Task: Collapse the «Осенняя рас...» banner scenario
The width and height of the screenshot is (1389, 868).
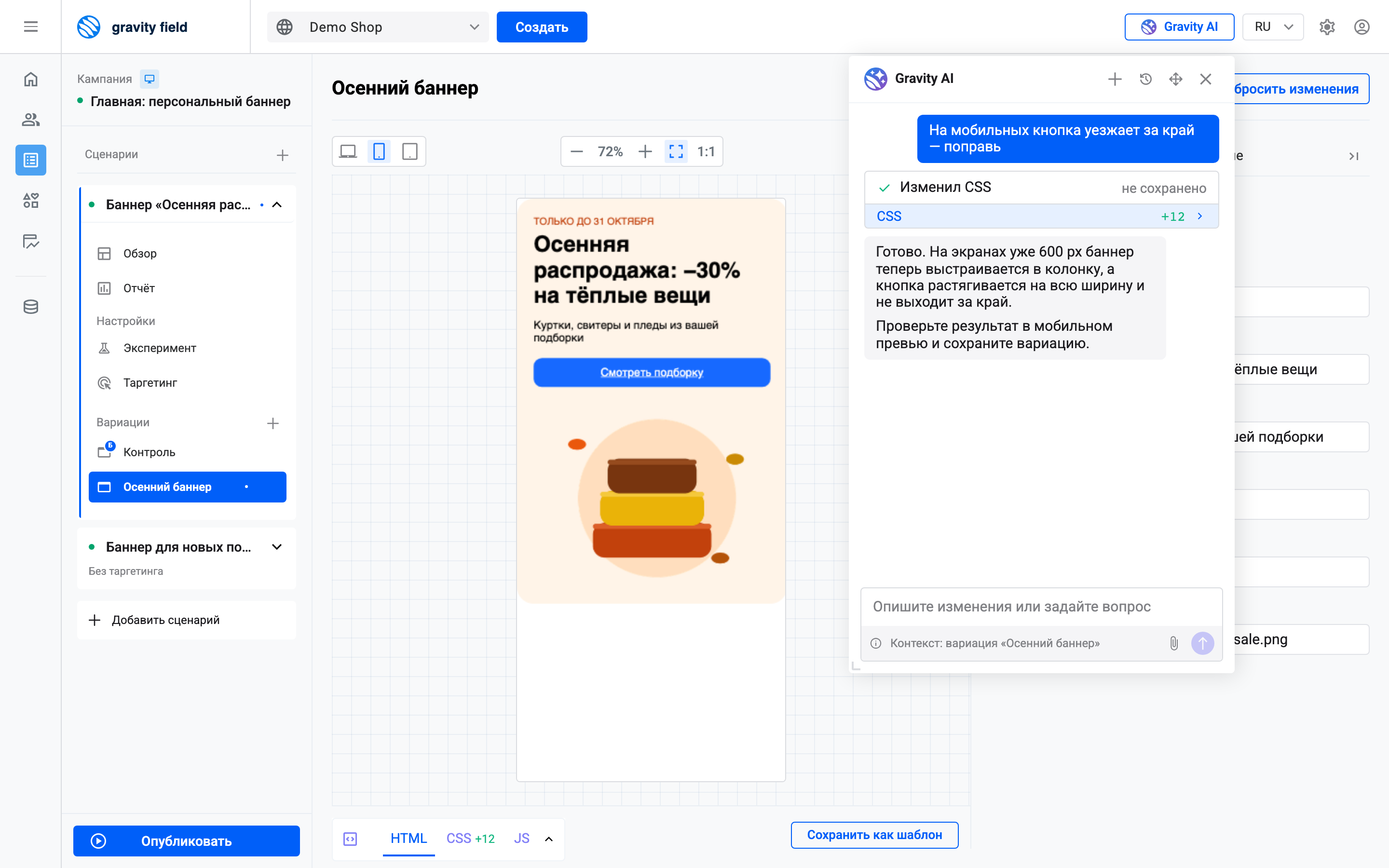Action: pos(277,205)
